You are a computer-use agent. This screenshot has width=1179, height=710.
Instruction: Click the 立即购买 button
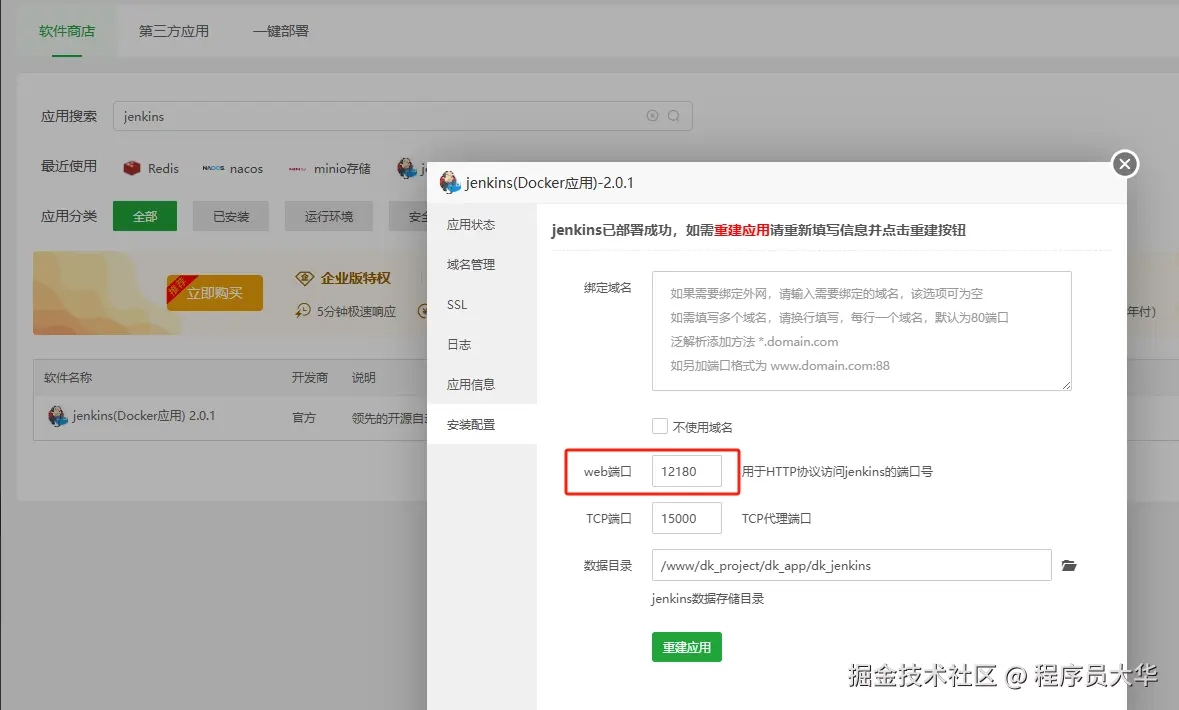coord(215,293)
